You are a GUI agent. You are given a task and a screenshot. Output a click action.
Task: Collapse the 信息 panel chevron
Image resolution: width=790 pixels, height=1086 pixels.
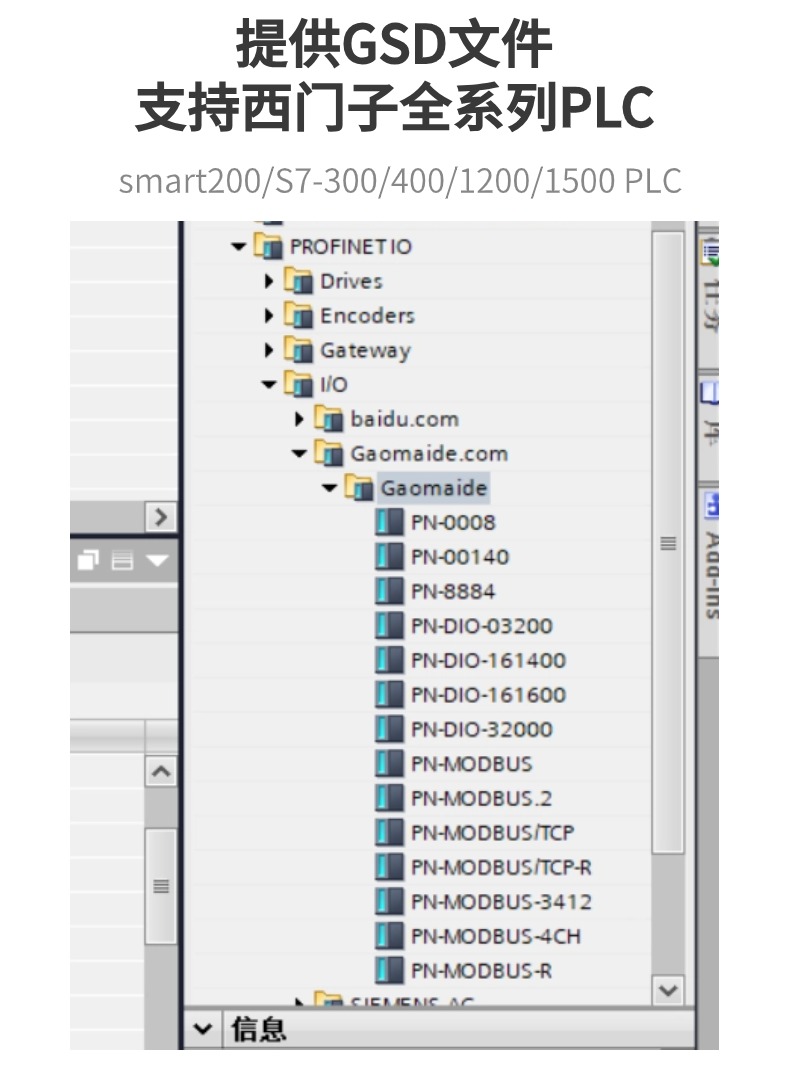coord(203,1029)
